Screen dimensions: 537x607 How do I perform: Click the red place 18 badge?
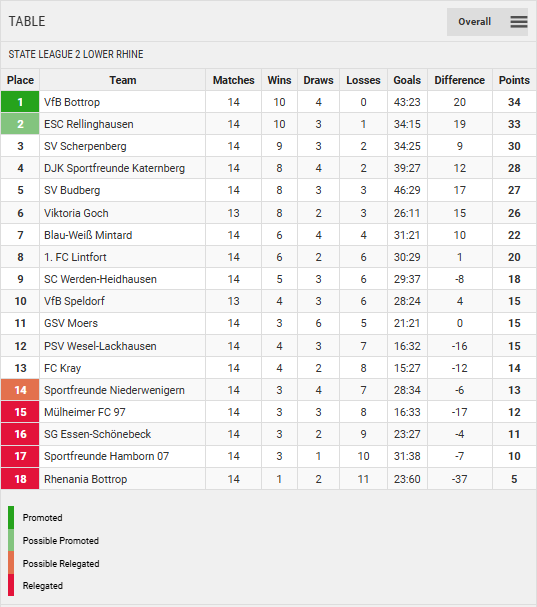pyautogui.click(x=20, y=479)
